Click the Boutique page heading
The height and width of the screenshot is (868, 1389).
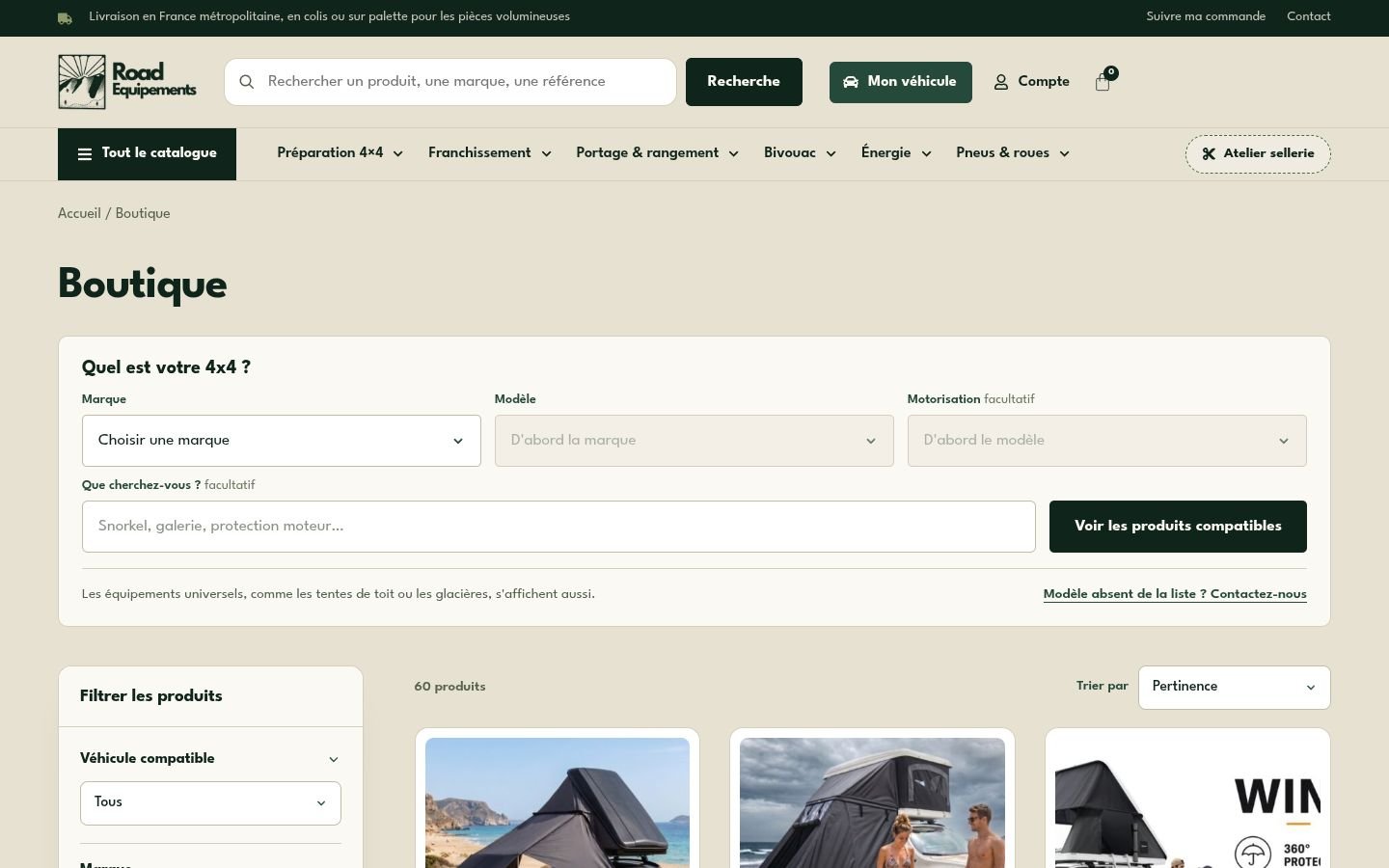[143, 285]
